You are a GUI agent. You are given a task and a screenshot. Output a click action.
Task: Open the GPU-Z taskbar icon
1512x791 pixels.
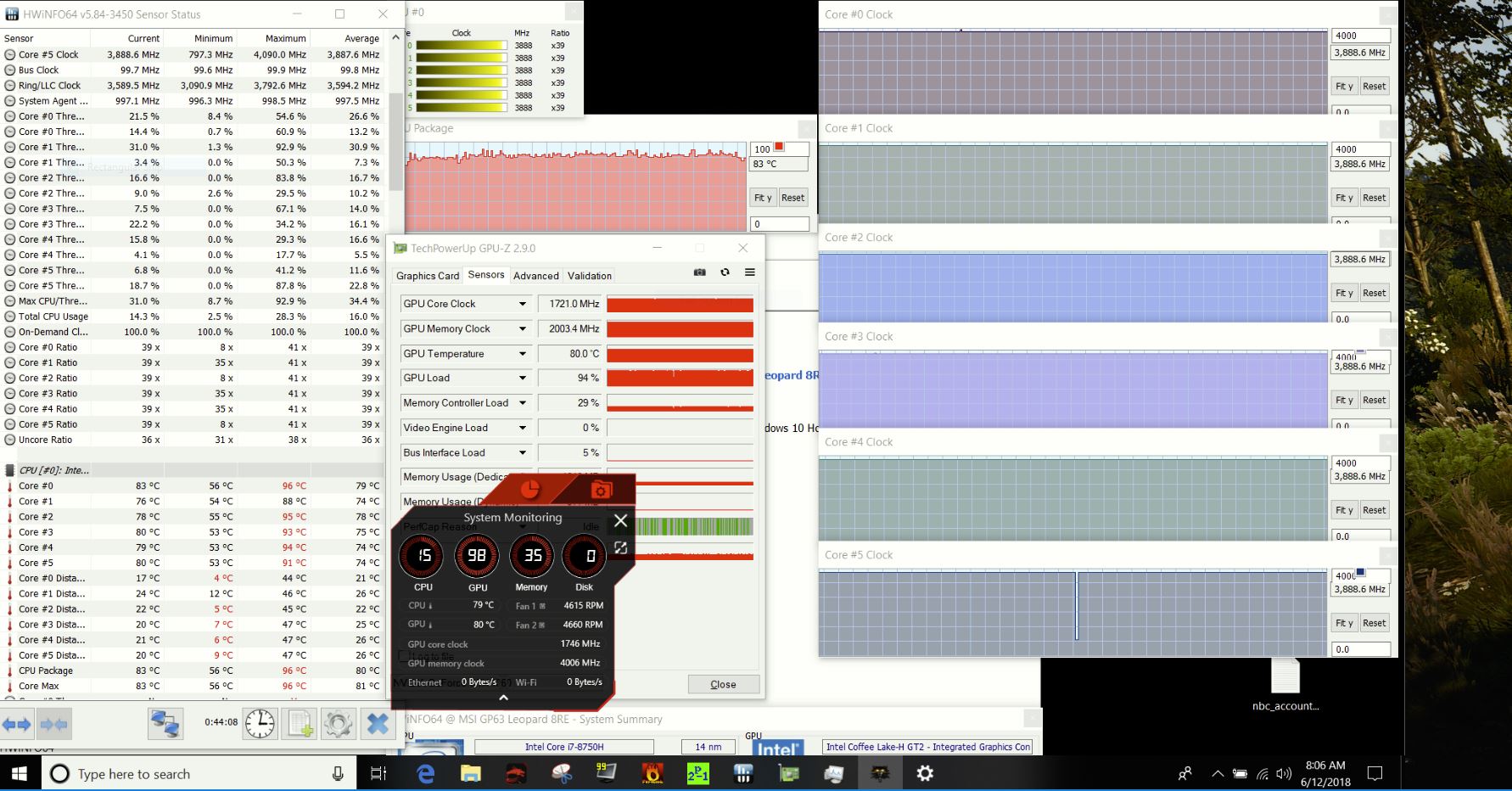point(789,773)
